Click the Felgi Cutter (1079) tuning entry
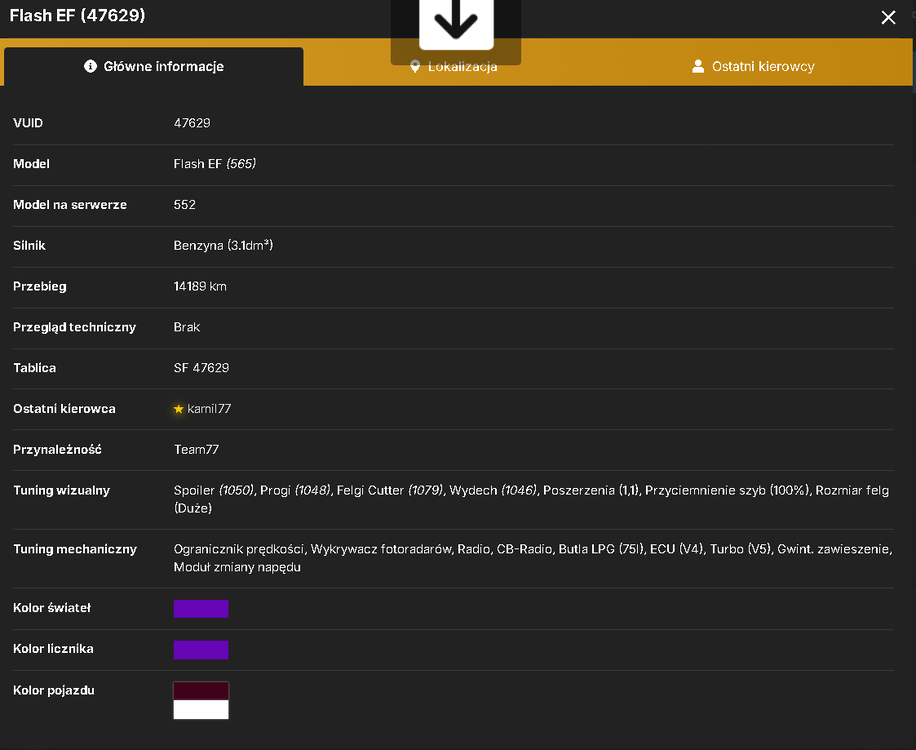Image resolution: width=916 pixels, height=750 pixels. pos(390,491)
